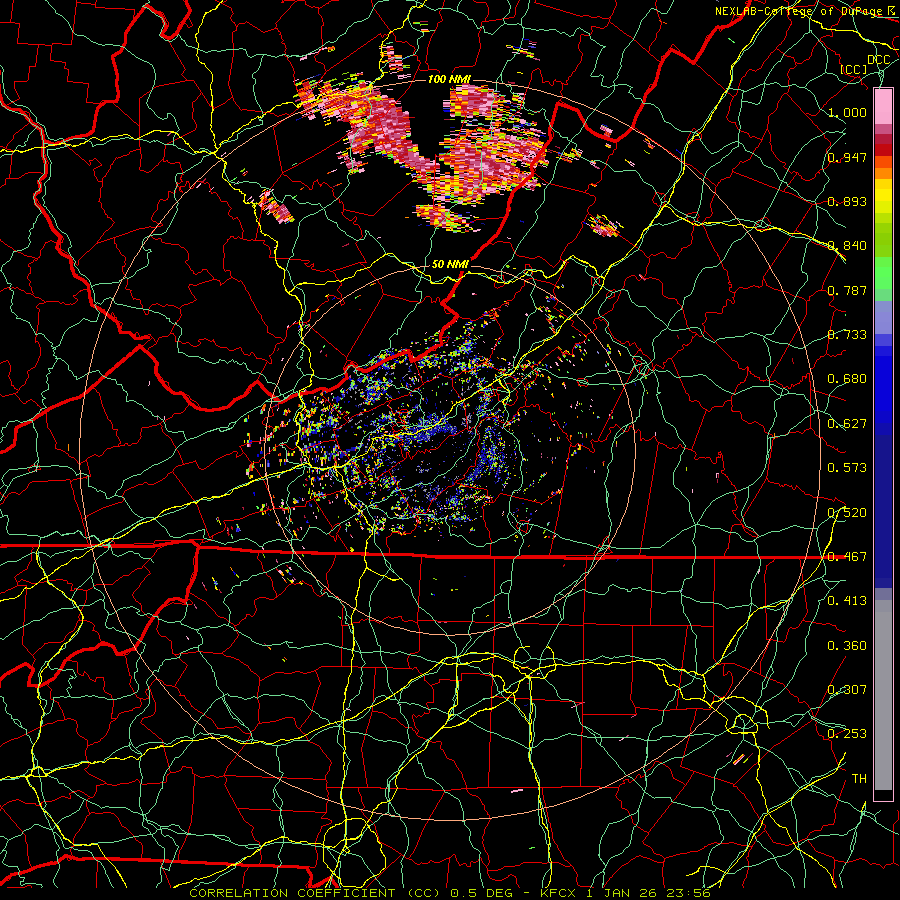Viewport: 900px width, 900px height.
Task: Click the 100 NMI range ring label
Action: 449,79
